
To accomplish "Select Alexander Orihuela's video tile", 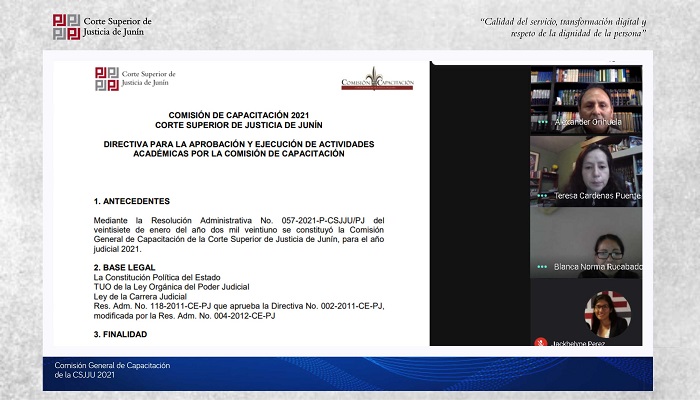I will [x=586, y=100].
